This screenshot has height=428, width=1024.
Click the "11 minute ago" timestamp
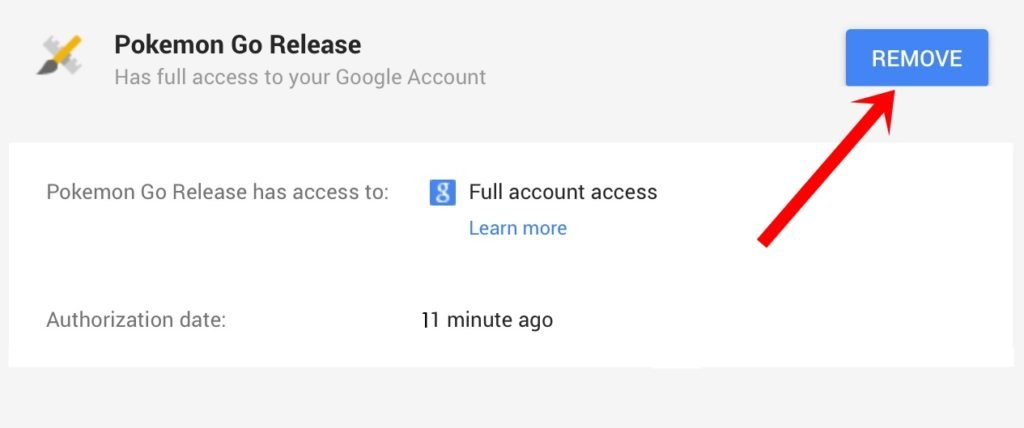click(x=487, y=320)
